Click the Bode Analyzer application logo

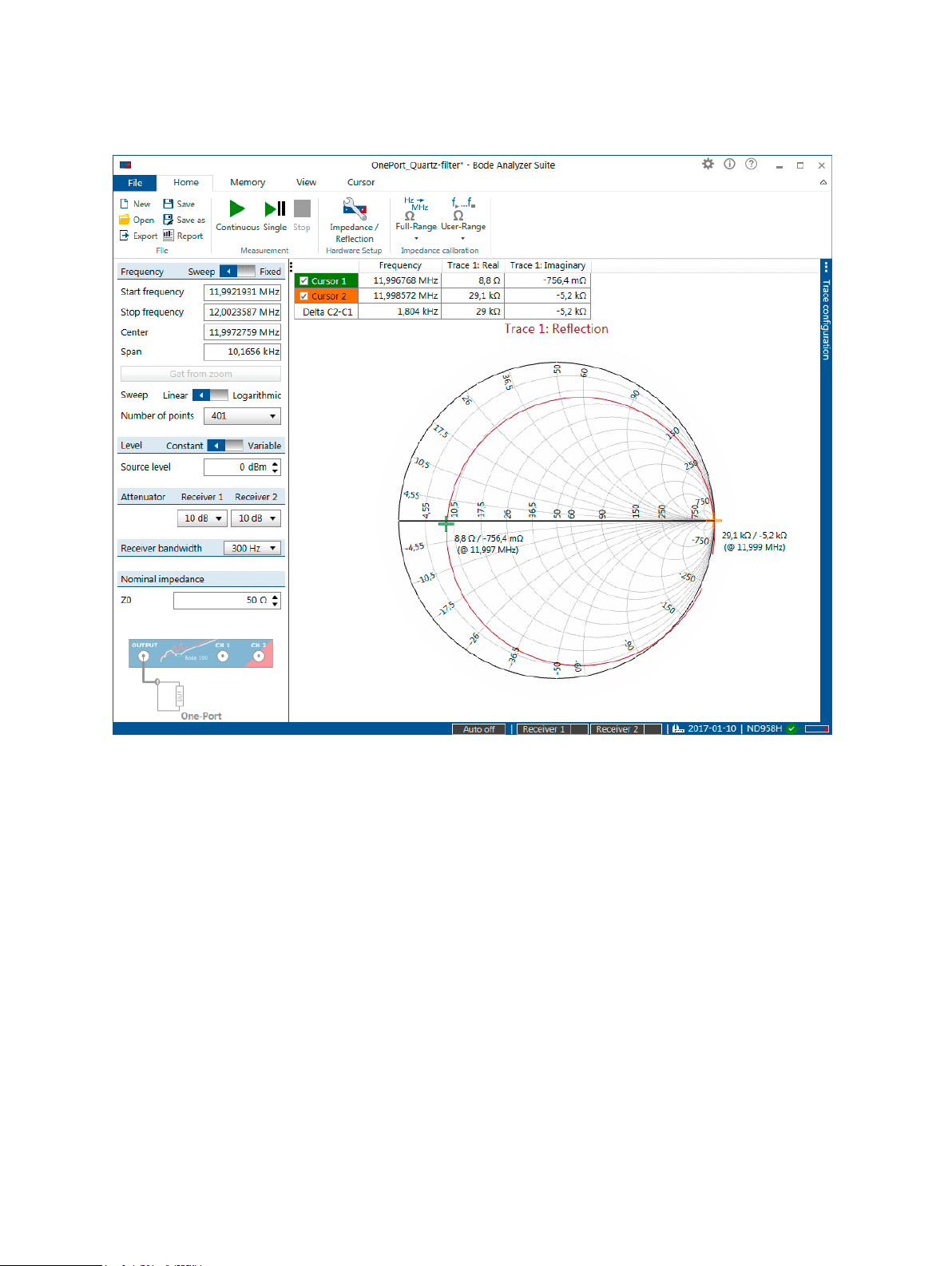pos(125,165)
